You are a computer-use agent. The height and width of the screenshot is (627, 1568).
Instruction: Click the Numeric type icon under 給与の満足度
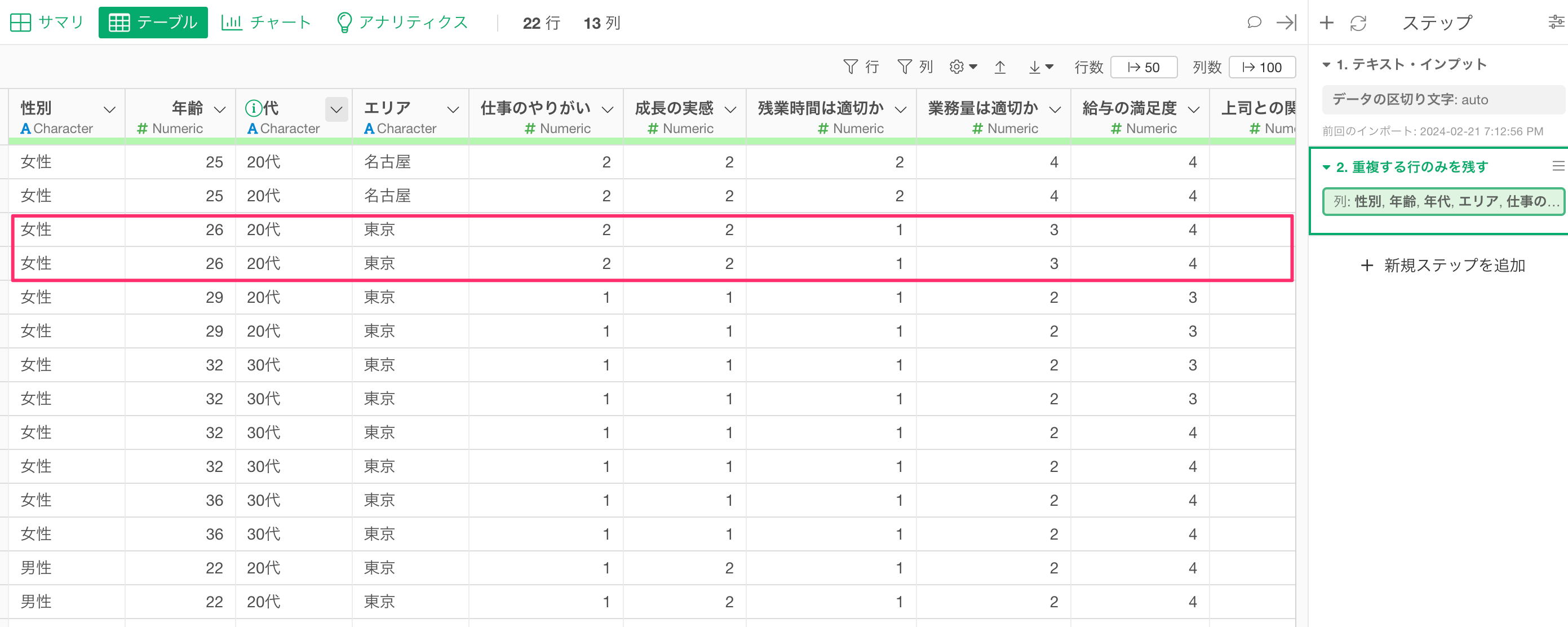coord(1117,129)
